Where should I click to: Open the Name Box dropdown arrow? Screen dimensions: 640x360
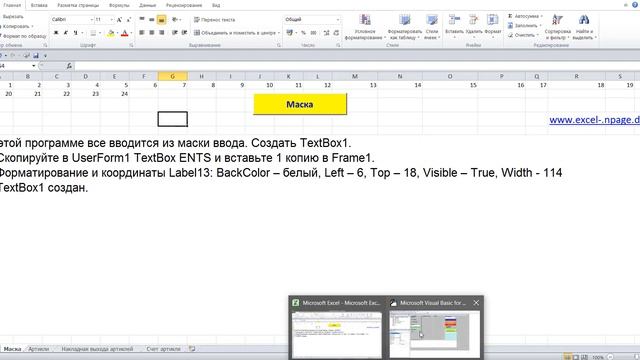pyautogui.click(x=33, y=66)
